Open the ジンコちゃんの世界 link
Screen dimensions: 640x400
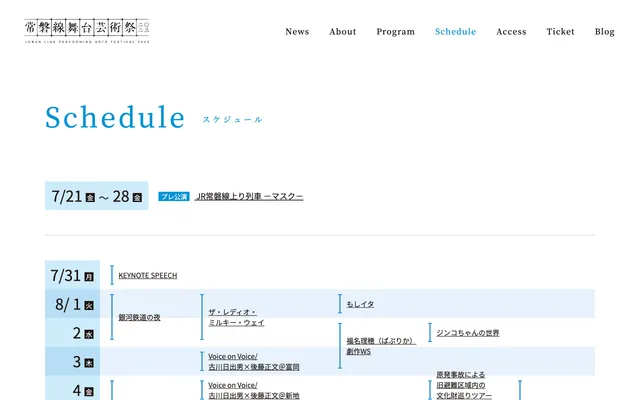coord(467,333)
